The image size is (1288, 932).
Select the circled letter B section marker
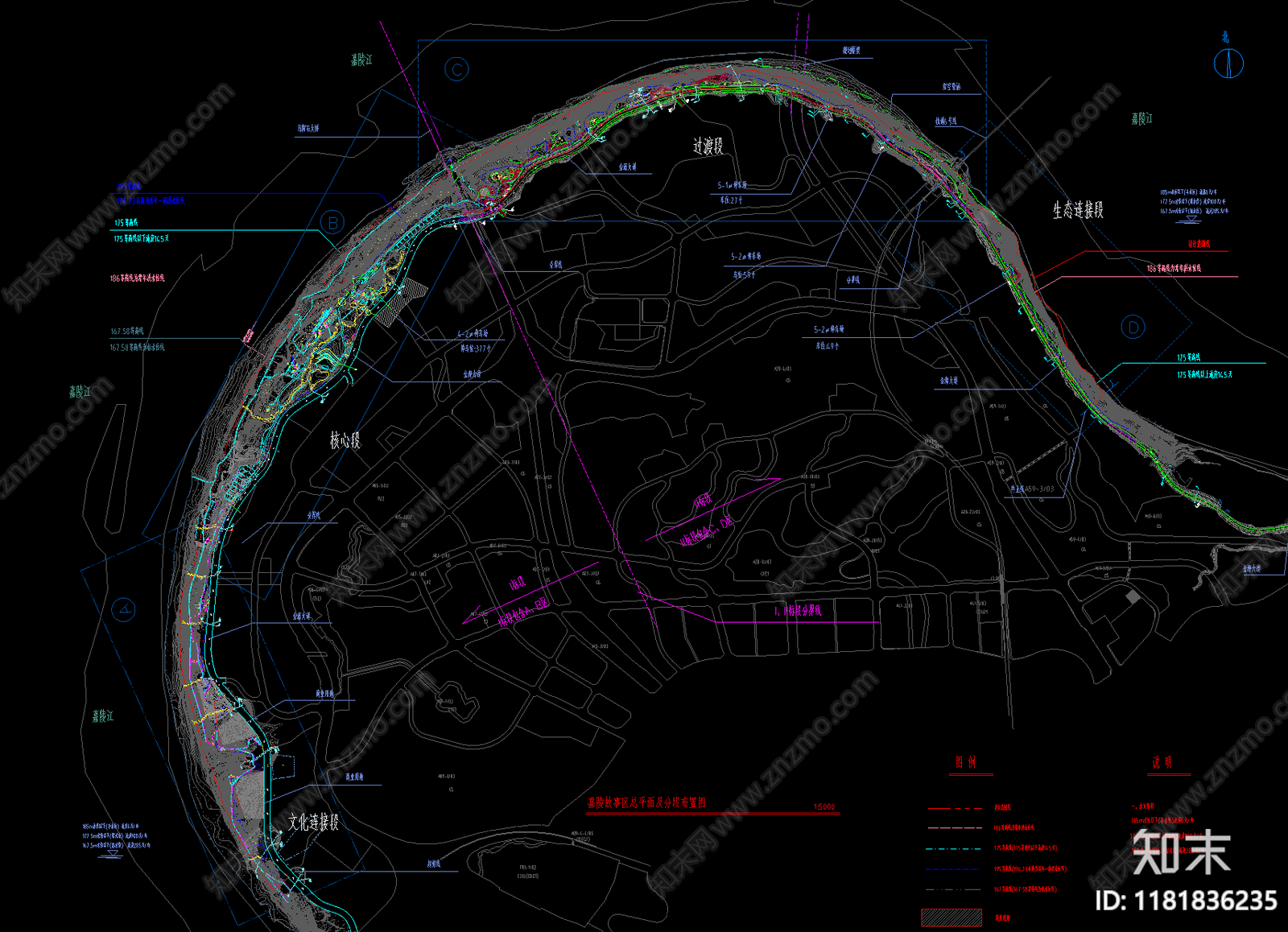click(332, 222)
